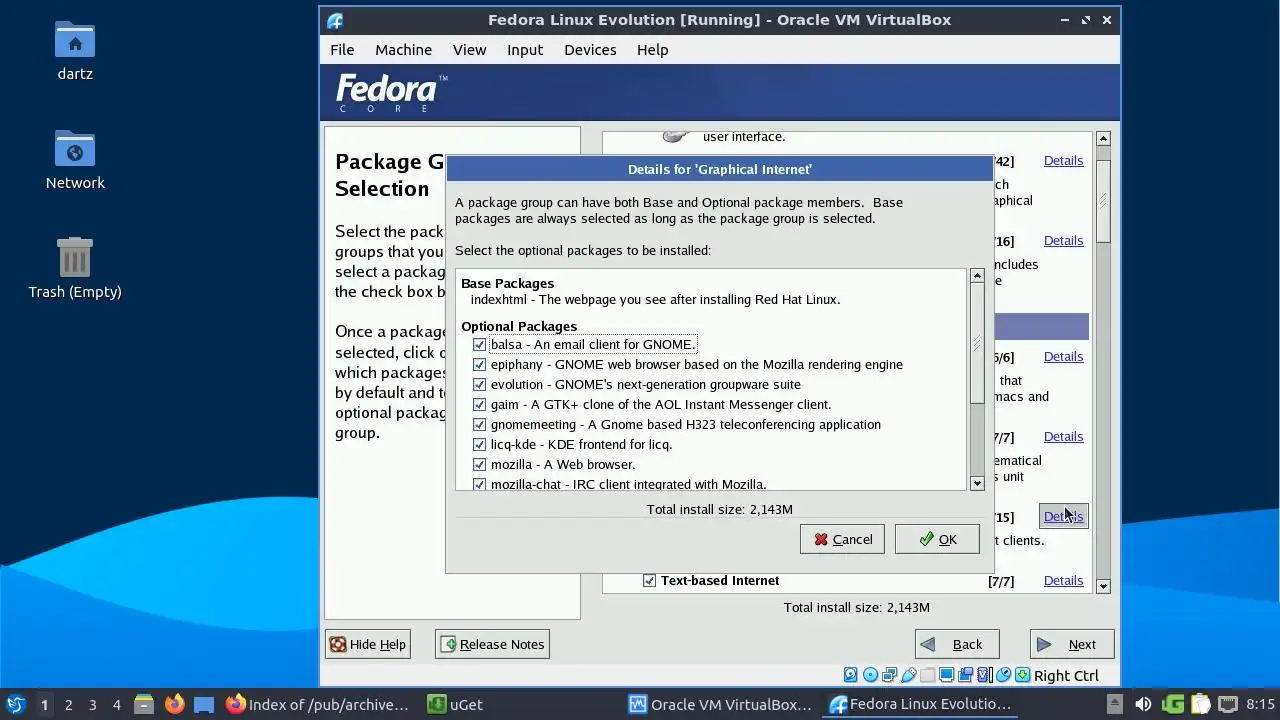Cancel the Graphical Internet details dialog
Screen dimensions: 1280x720
(842, 539)
